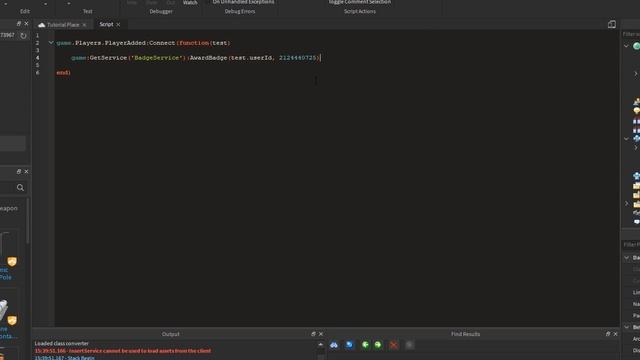Click line number 4 in the gutter
The height and width of the screenshot is (360, 640).
(38, 58)
